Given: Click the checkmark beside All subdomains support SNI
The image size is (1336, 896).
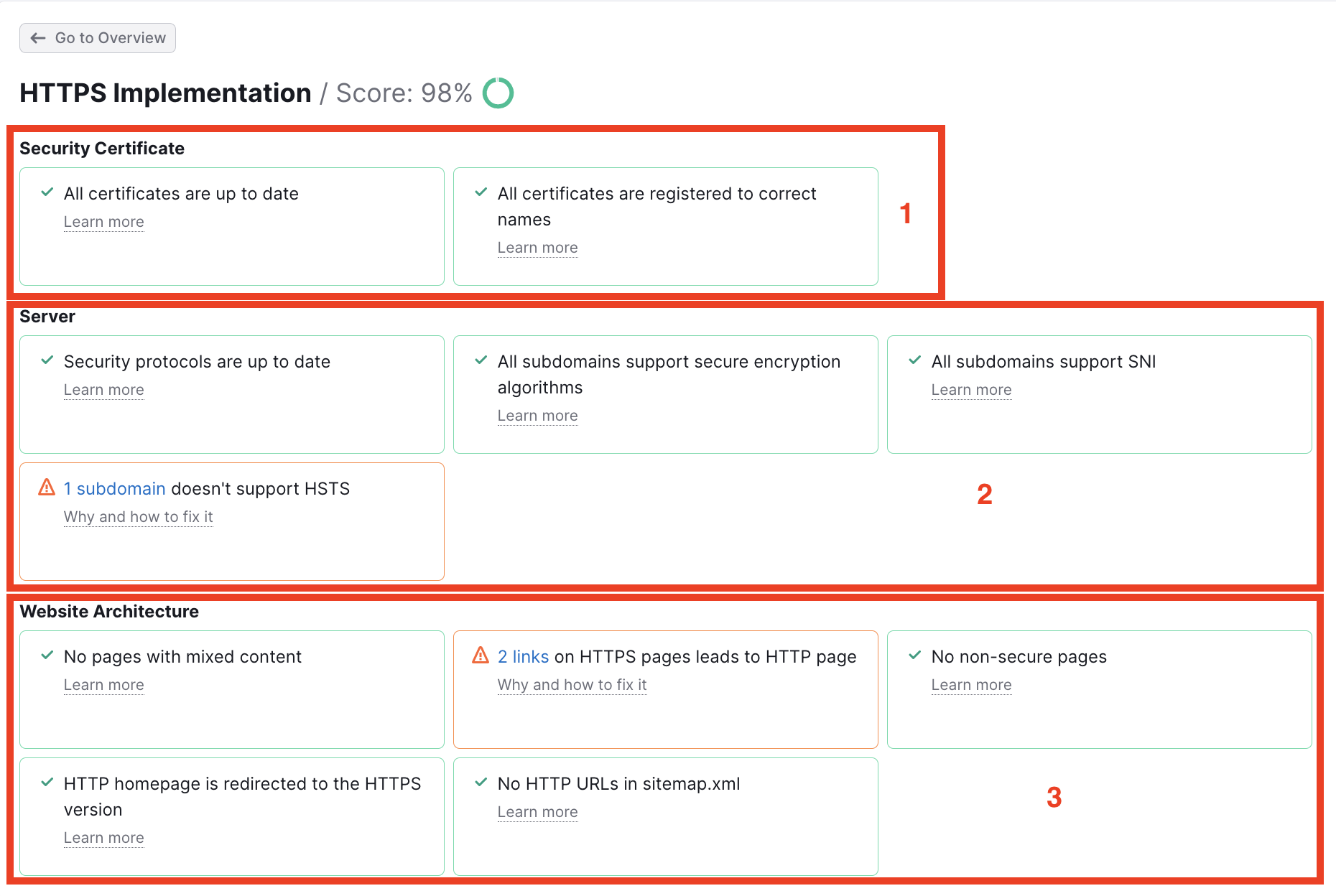Looking at the screenshot, I should [x=914, y=360].
